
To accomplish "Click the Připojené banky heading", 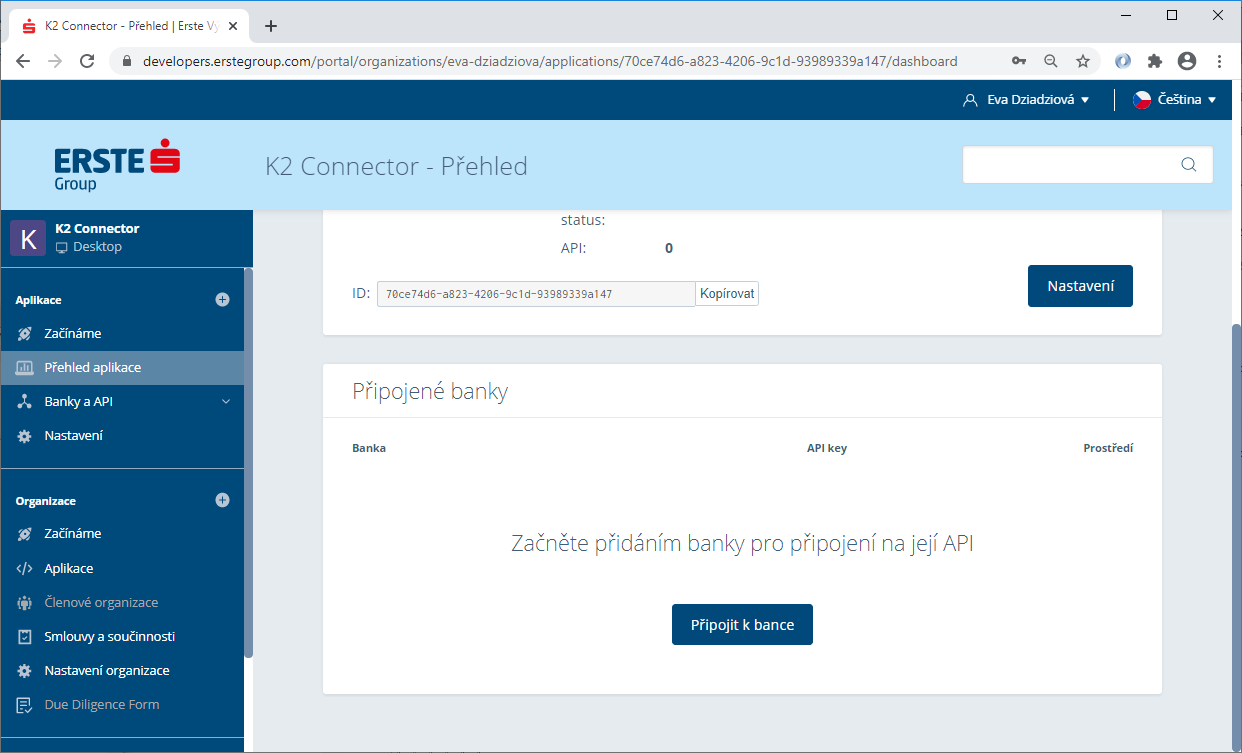I will pyautogui.click(x=430, y=391).
